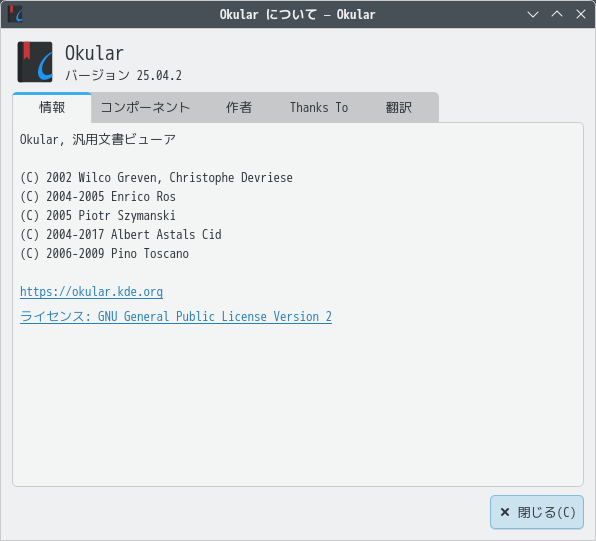This screenshot has height=541, width=596.
Task: Click the 閉じる(C) button
Action: (x=537, y=512)
